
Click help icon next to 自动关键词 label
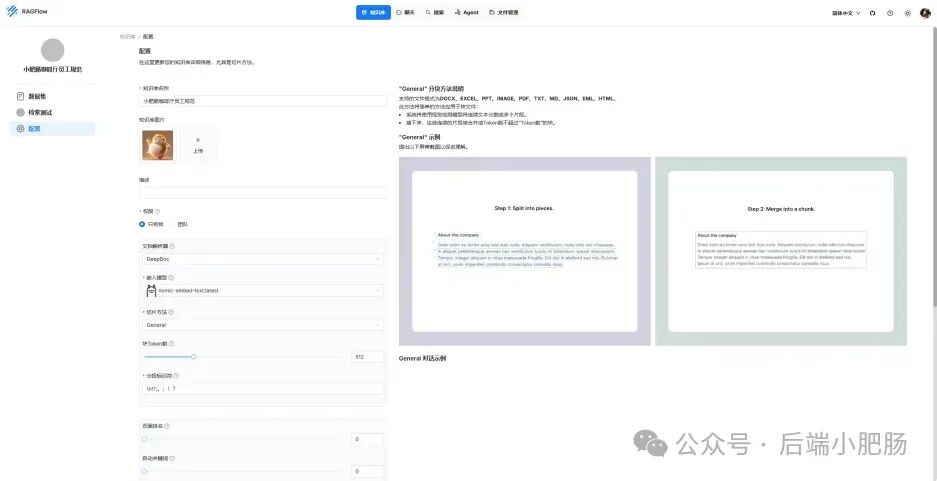tap(171, 458)
